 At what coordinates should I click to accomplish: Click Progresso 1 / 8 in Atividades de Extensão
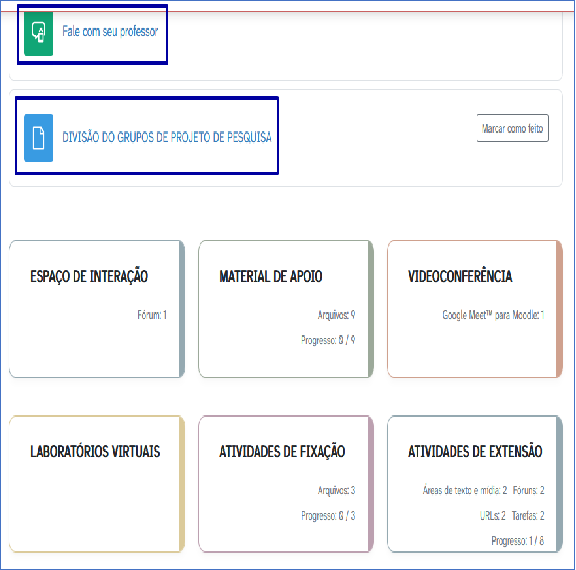coord(518,541)
